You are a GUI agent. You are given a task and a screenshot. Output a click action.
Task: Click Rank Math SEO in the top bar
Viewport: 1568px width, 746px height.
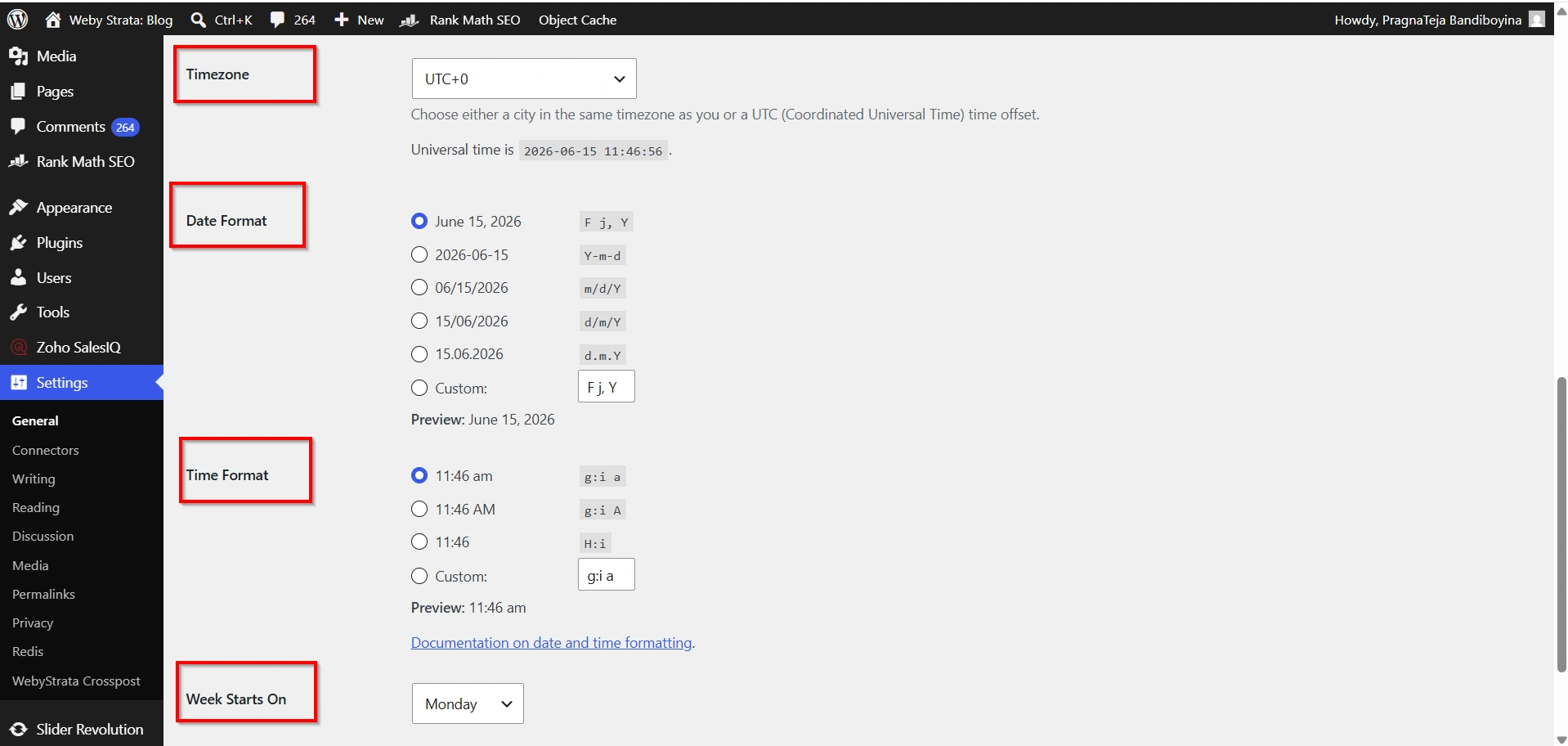[475, 20]
